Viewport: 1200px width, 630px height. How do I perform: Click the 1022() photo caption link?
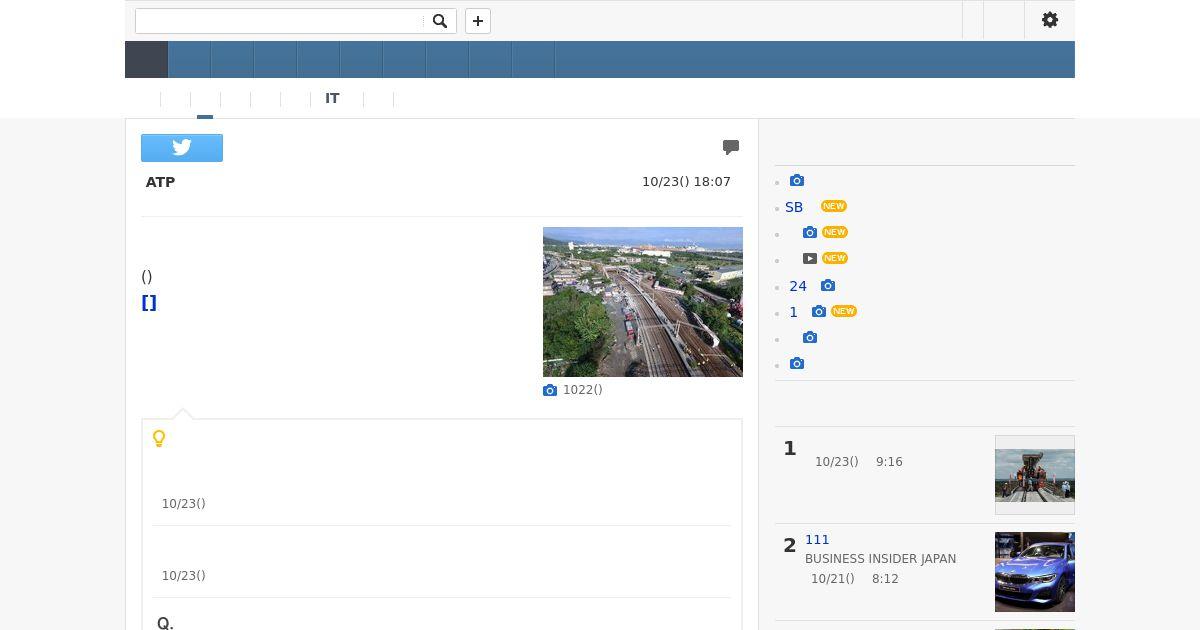[583, 390]
